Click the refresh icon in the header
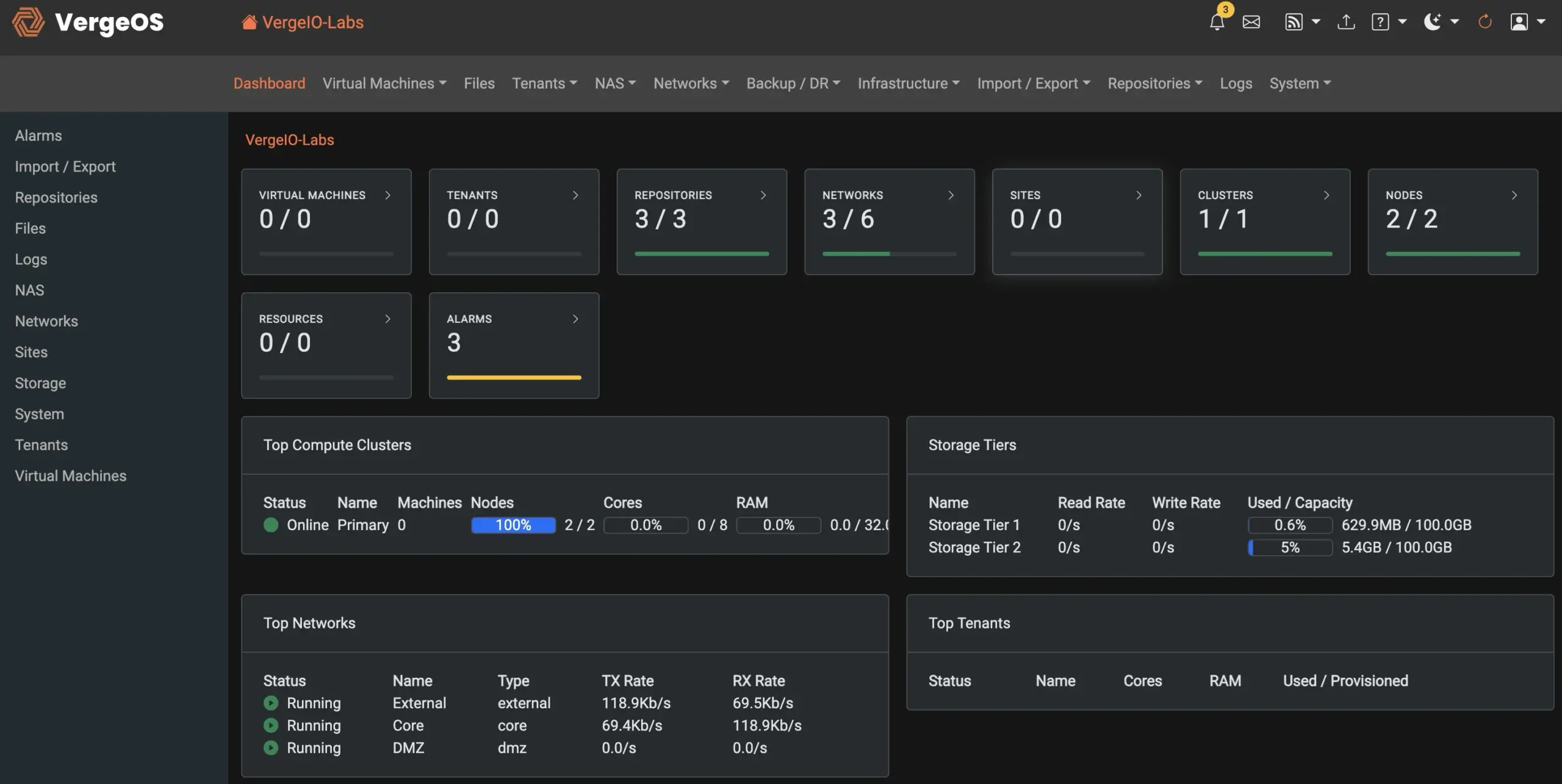1562x784 pixels. (1485, 22)
